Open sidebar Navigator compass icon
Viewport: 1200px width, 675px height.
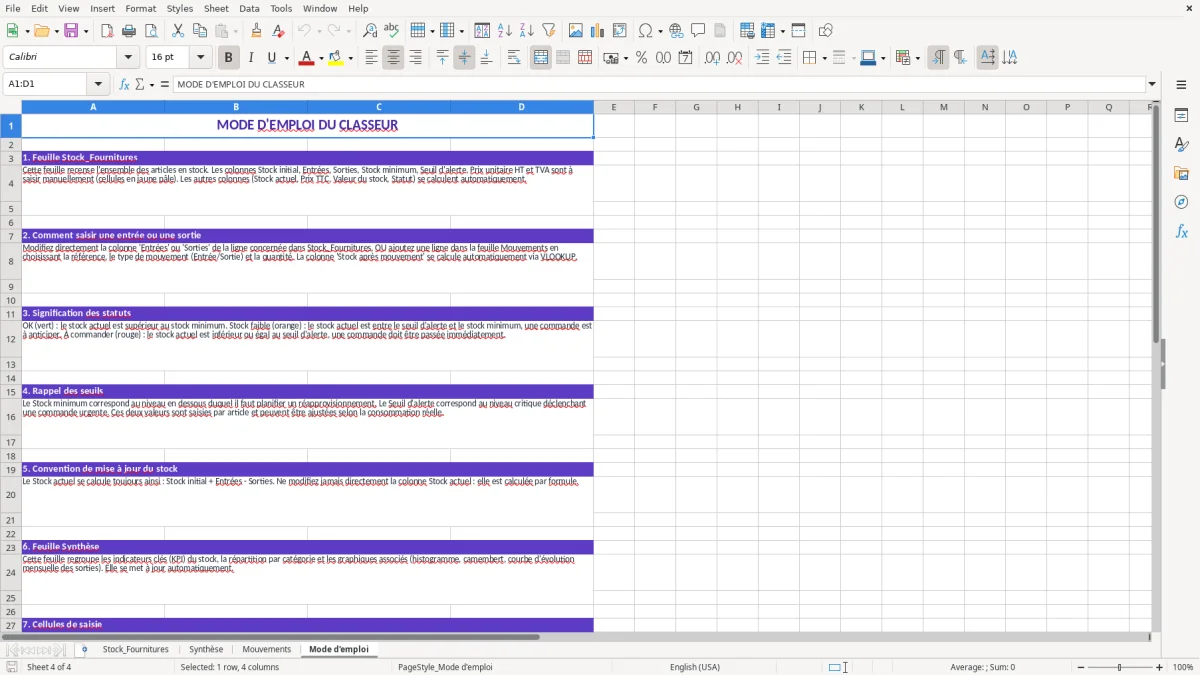click(1181, 202)
